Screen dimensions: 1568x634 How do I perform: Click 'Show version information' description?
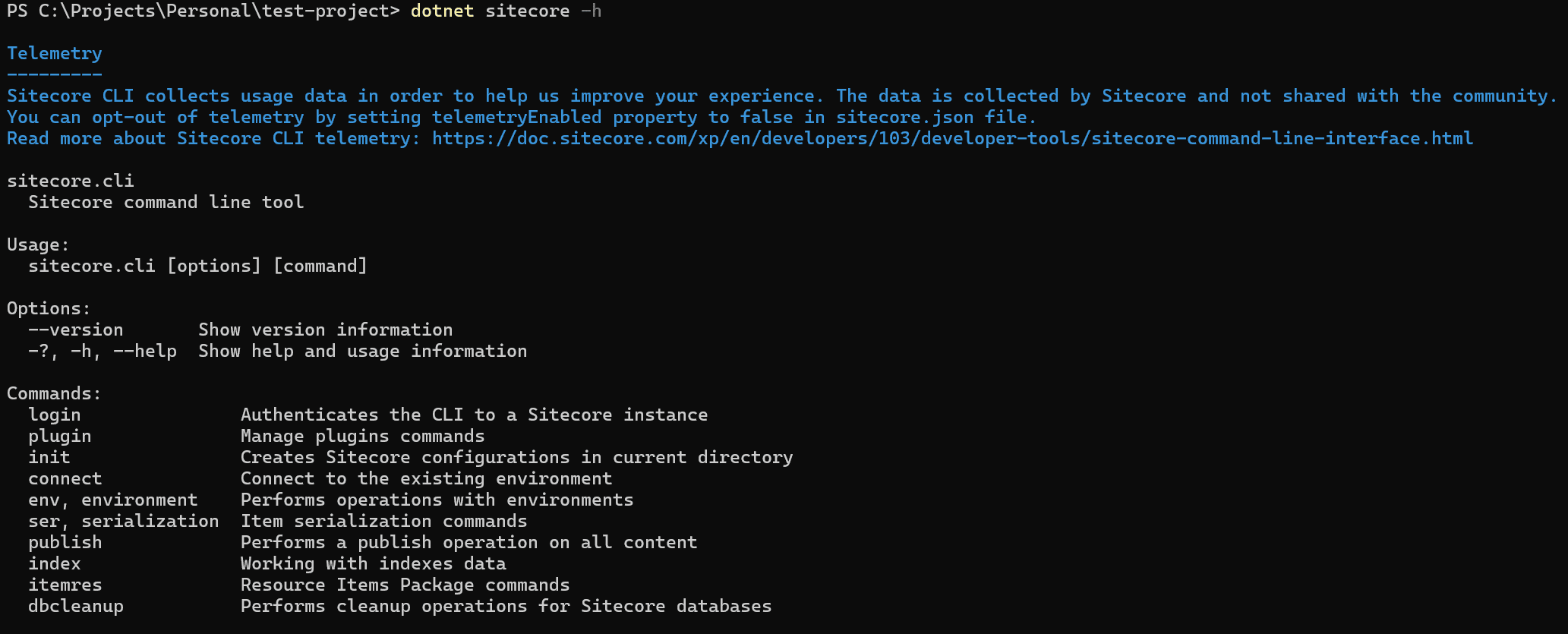(x=326, y=330)
